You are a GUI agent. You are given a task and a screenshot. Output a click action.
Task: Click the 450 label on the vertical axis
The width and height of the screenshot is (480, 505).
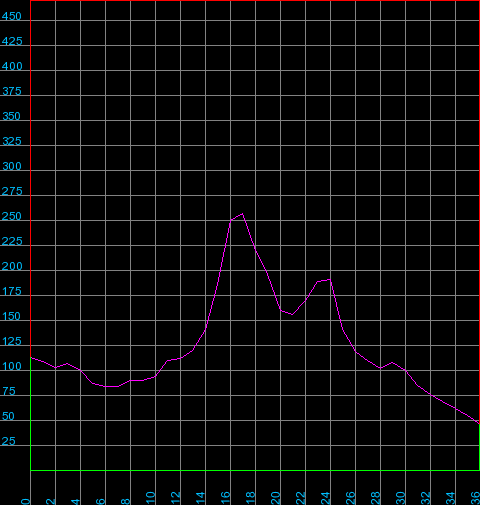point(12,16)
